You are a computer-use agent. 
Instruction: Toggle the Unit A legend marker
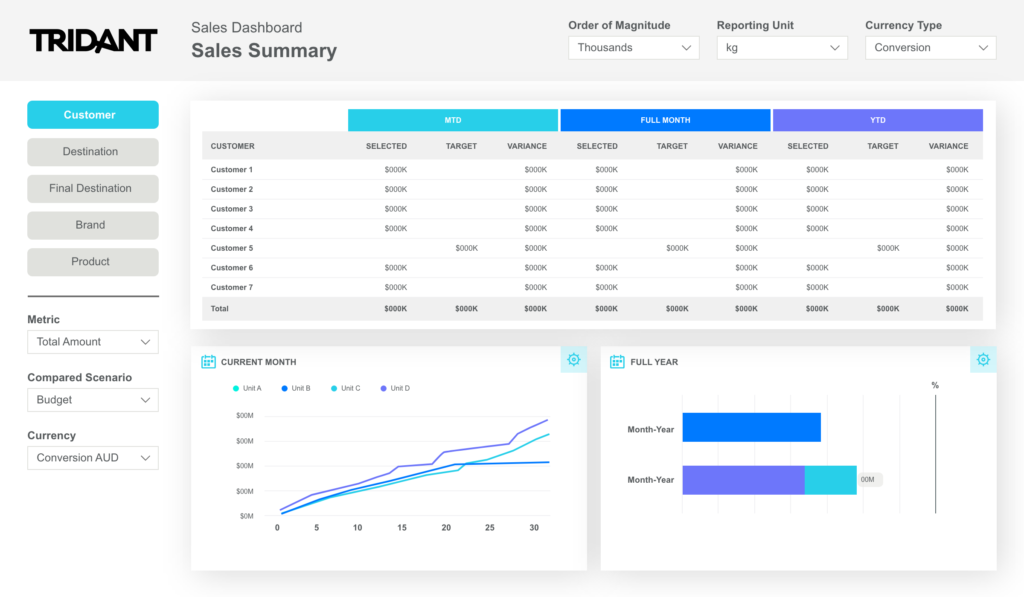pyautogui.click(x=236, y=389)
